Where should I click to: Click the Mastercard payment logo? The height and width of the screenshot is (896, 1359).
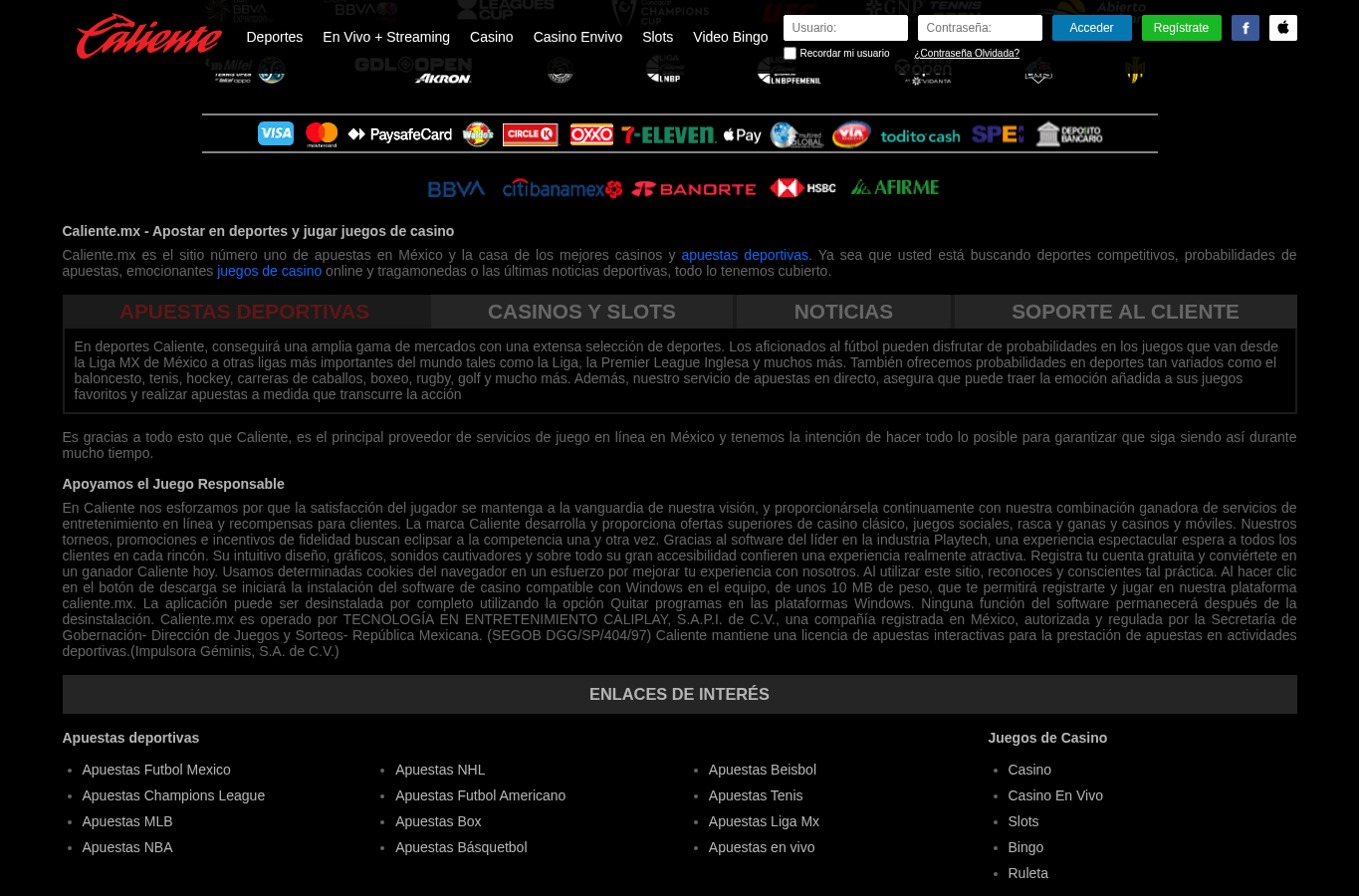point(322,134)
